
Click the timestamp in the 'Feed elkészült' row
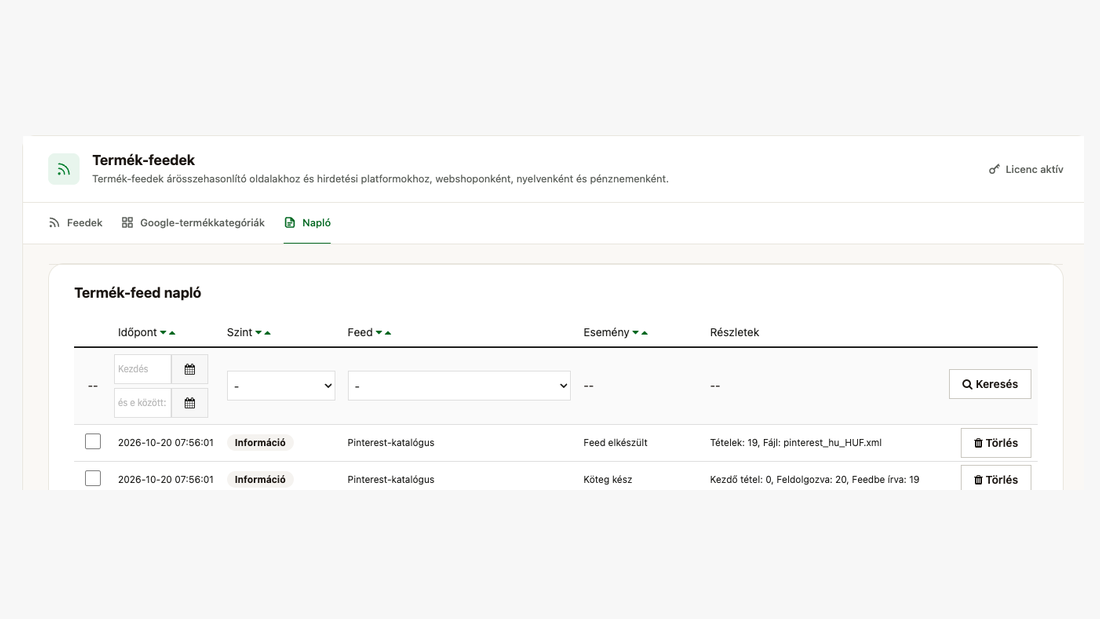point(166,443)
